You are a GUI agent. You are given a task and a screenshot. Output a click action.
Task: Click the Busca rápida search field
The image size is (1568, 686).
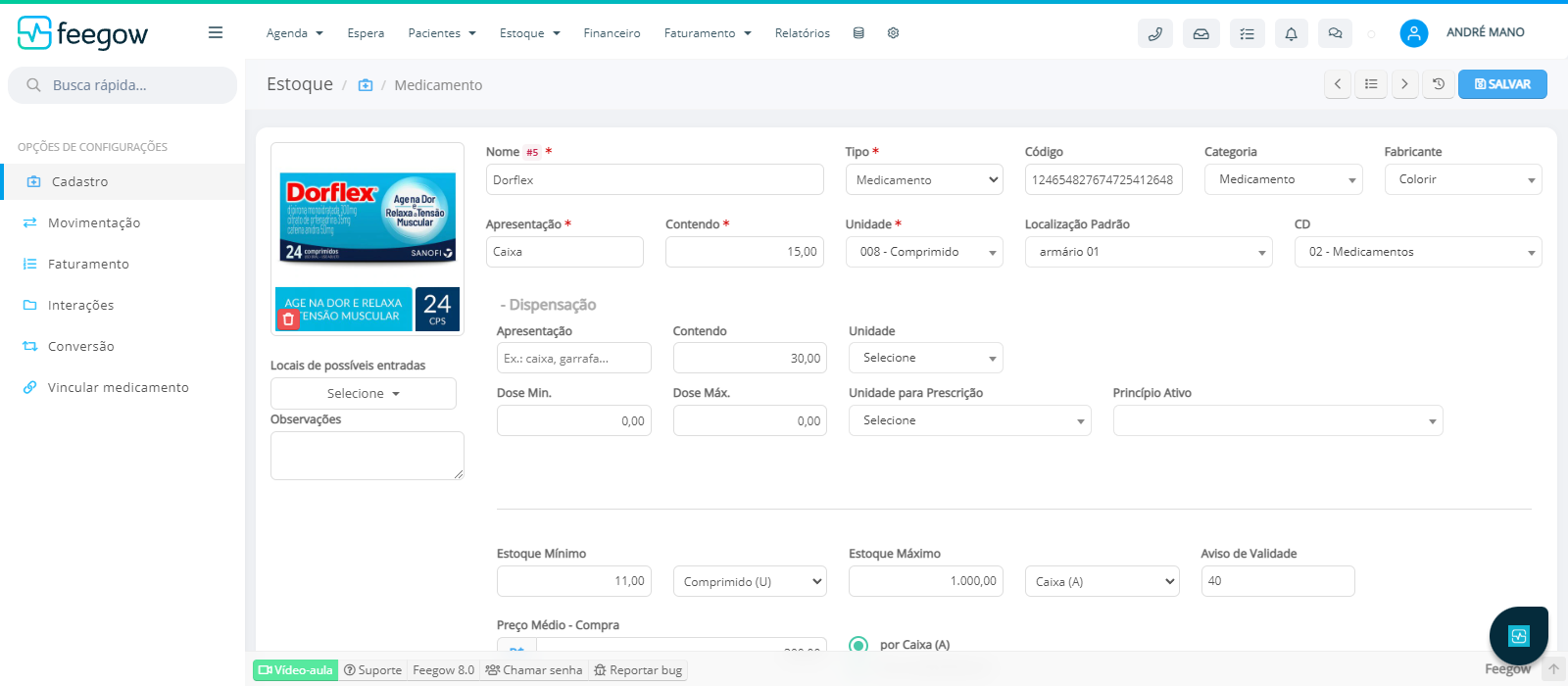click(122, 85)
